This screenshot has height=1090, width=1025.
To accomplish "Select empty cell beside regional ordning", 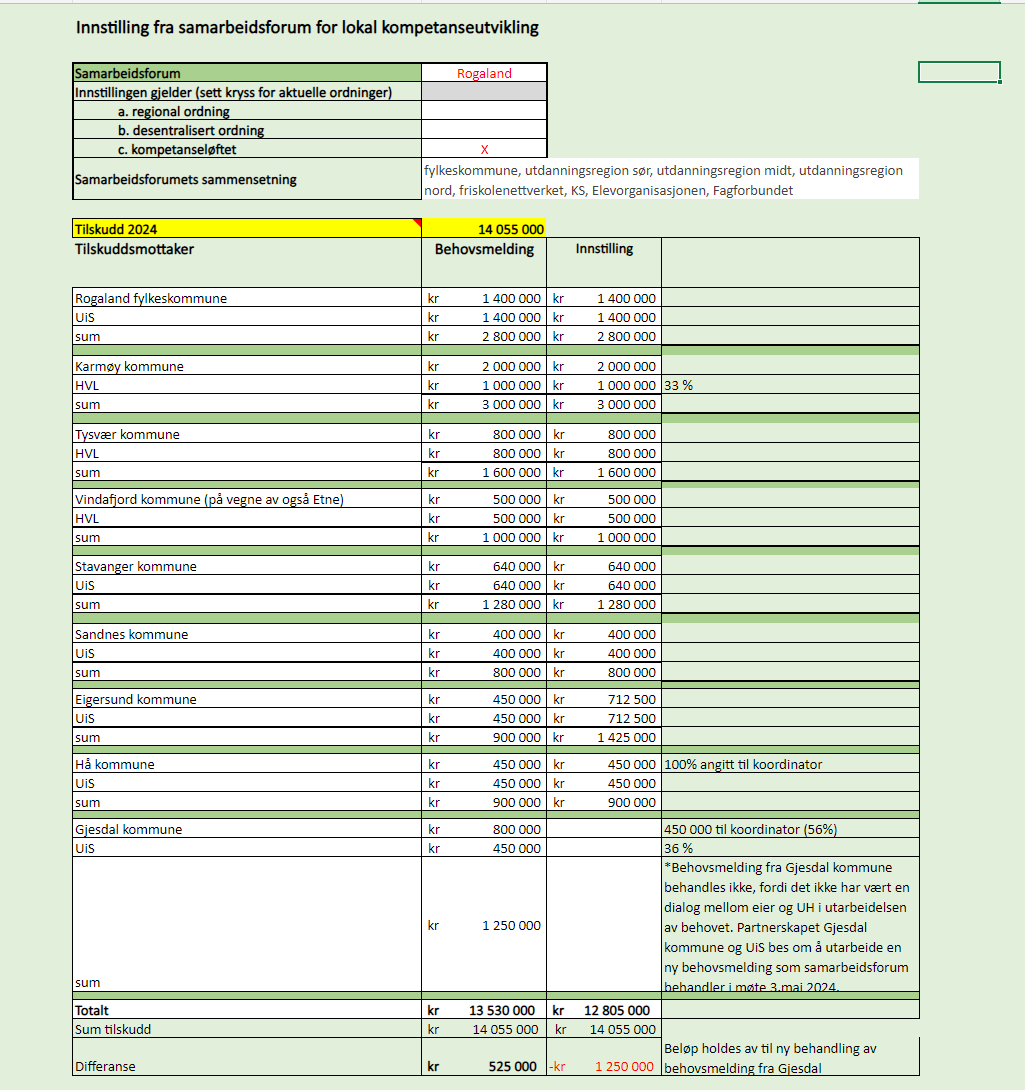I will (x=484, y=111).
